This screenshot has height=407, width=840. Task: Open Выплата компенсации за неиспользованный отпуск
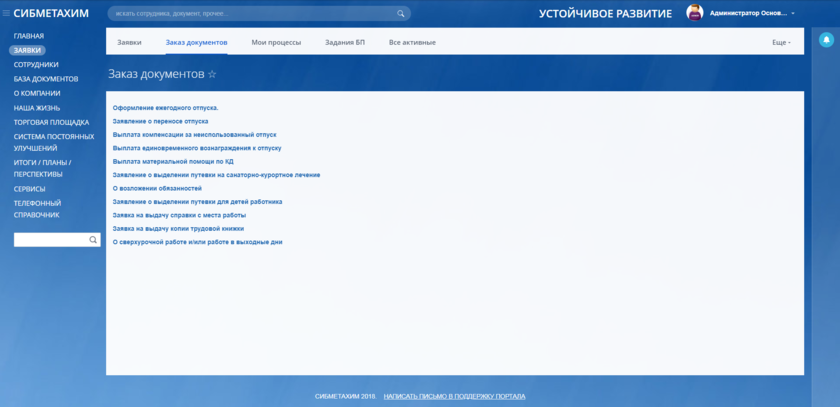tap(194, 135)
